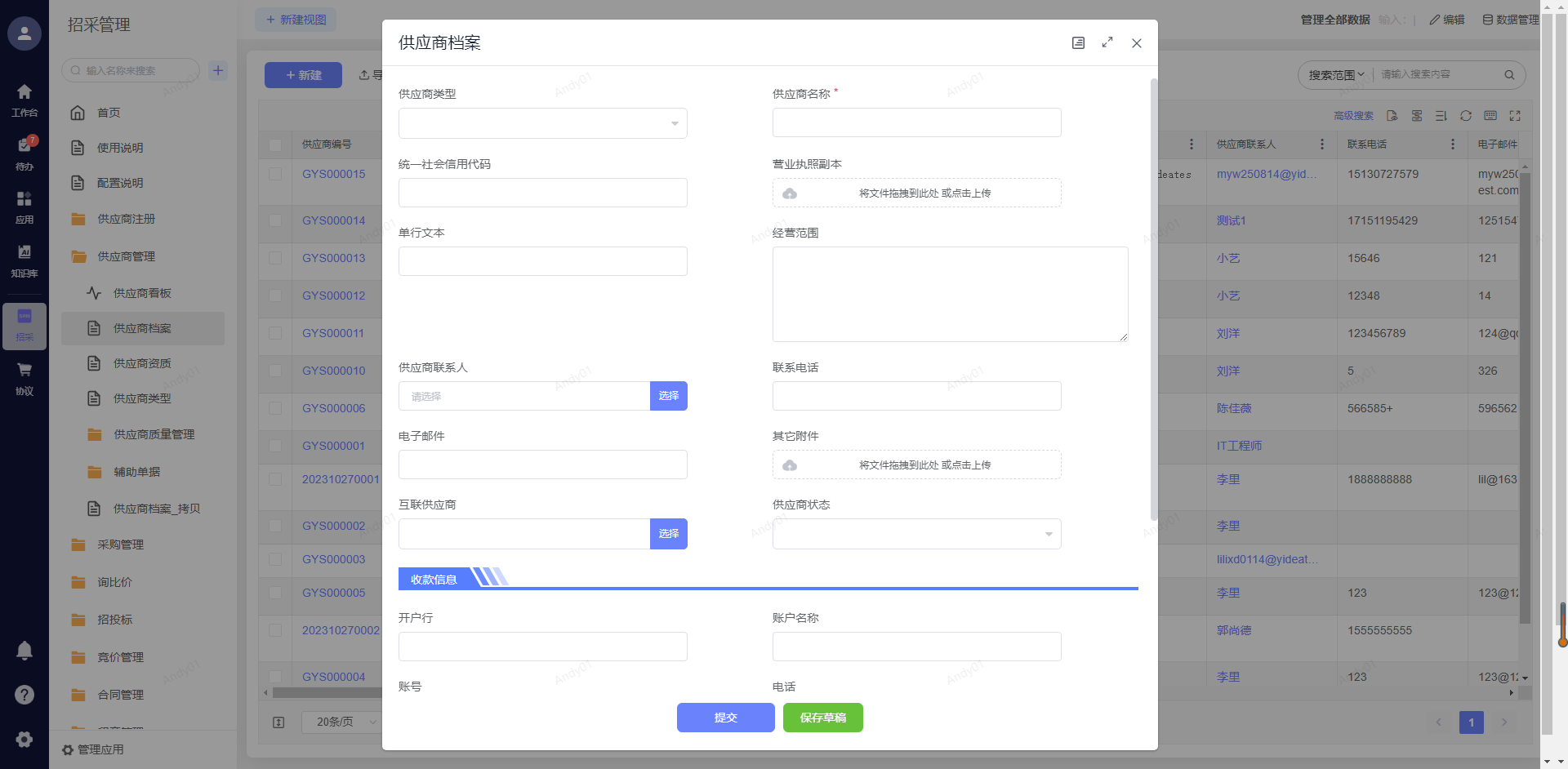
Task: Toggle the select-all header checkbox
Action: tap(275, 144)
